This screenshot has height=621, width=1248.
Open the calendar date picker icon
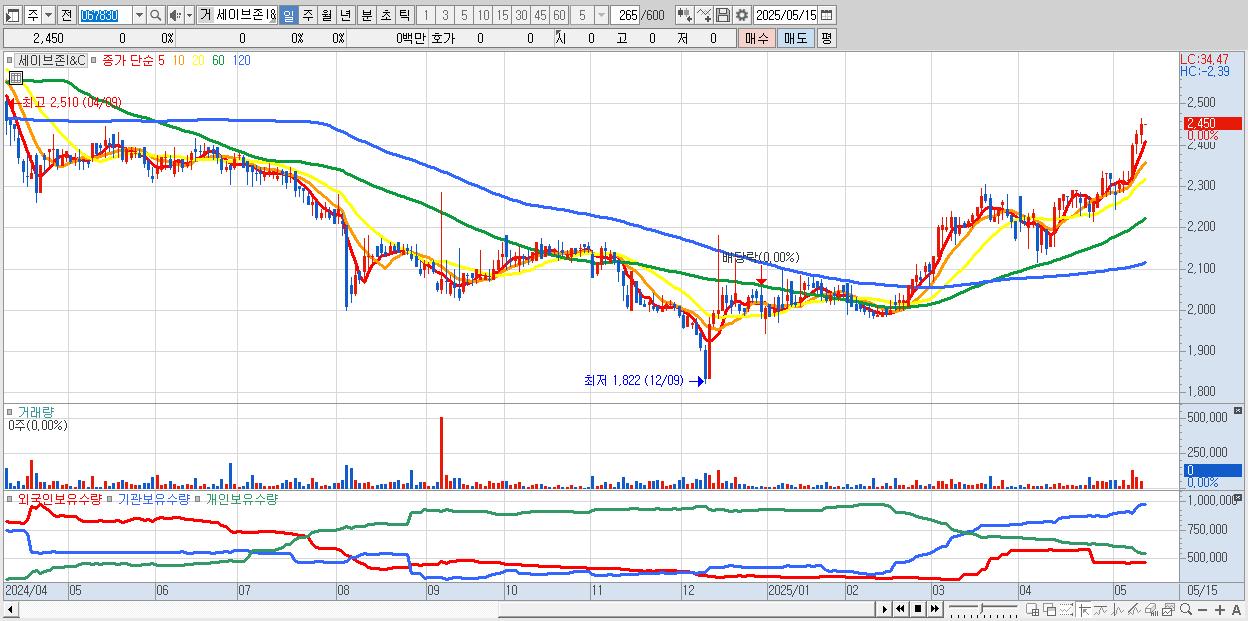click(826, 15)
